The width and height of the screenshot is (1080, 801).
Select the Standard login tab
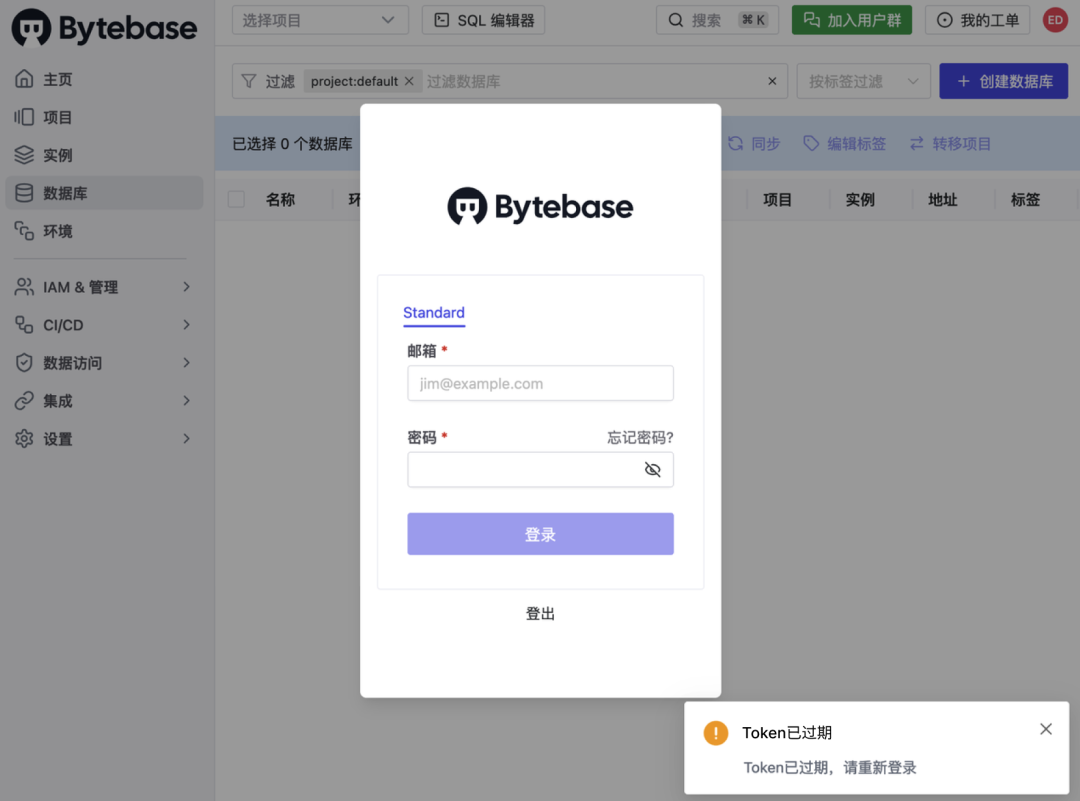[x=434, y=313]
